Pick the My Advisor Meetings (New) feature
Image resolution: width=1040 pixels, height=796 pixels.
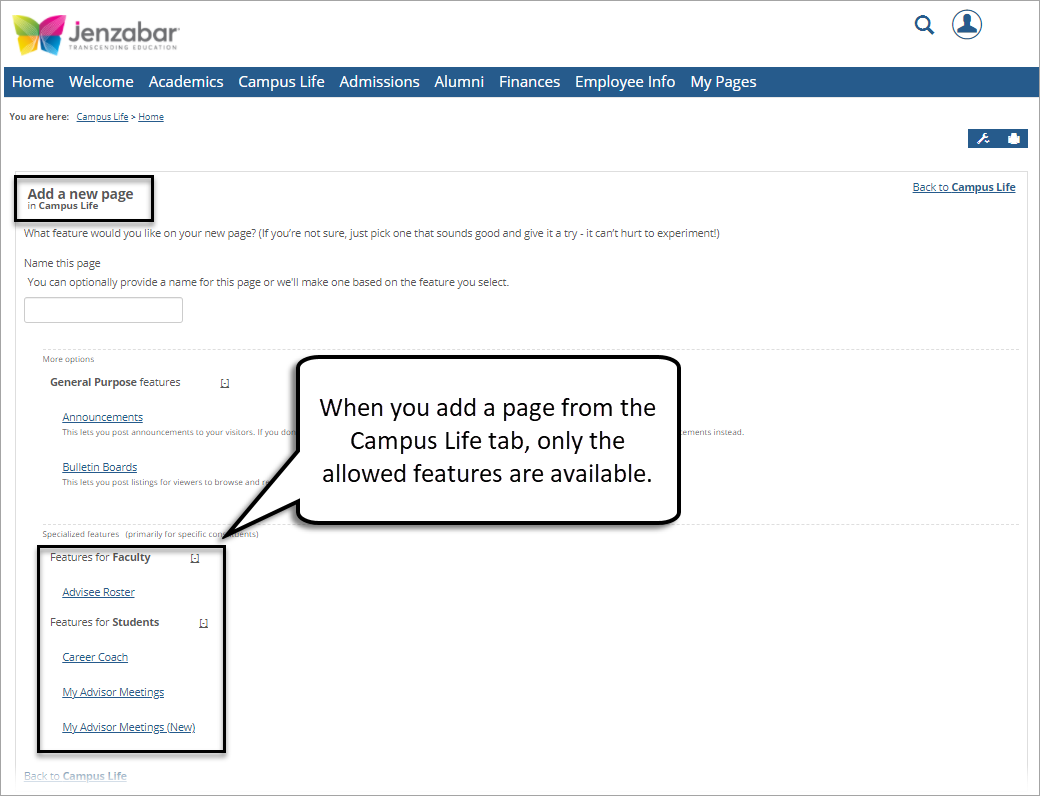[129, 728]
